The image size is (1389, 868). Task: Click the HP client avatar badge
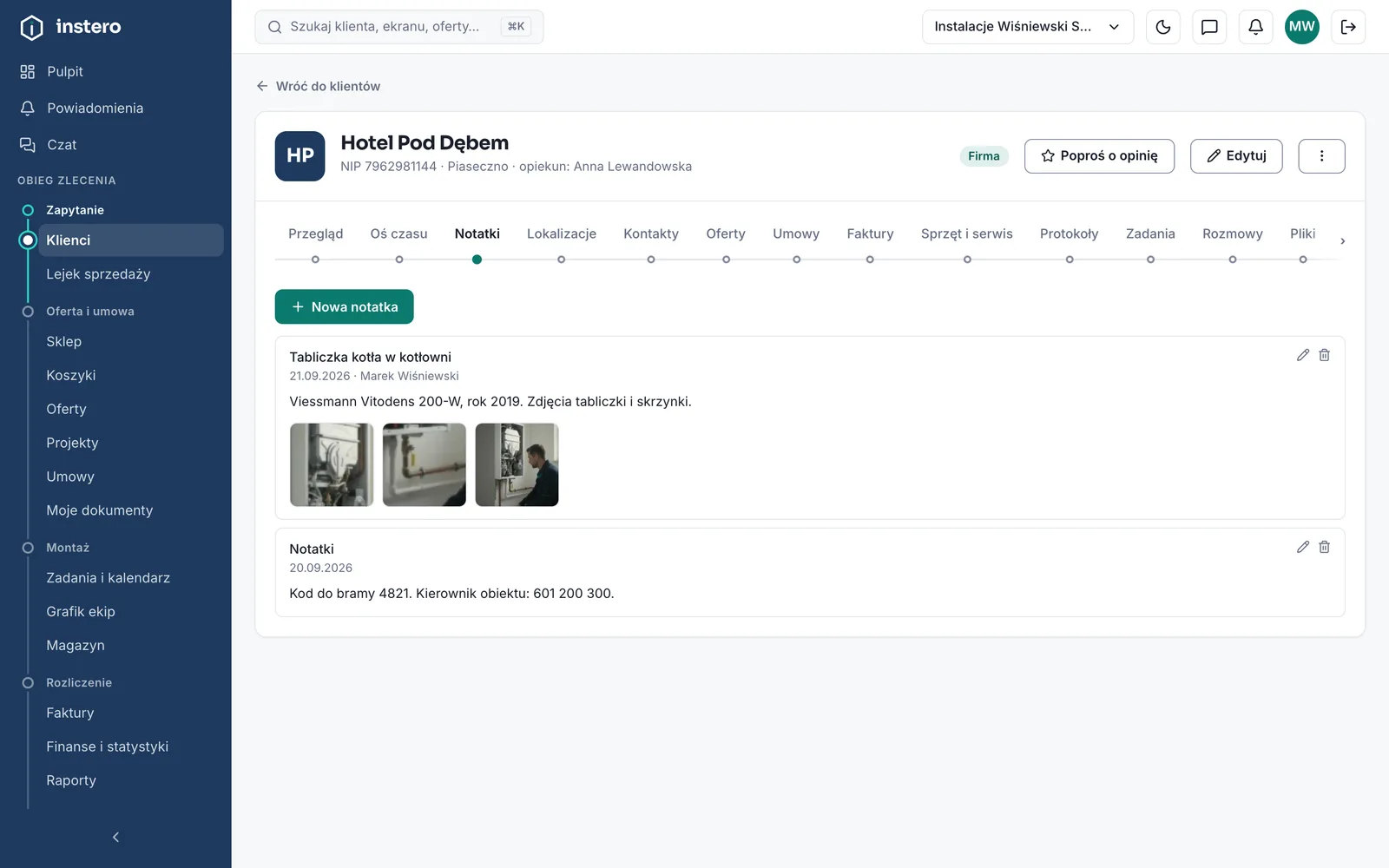pos(300,156)
